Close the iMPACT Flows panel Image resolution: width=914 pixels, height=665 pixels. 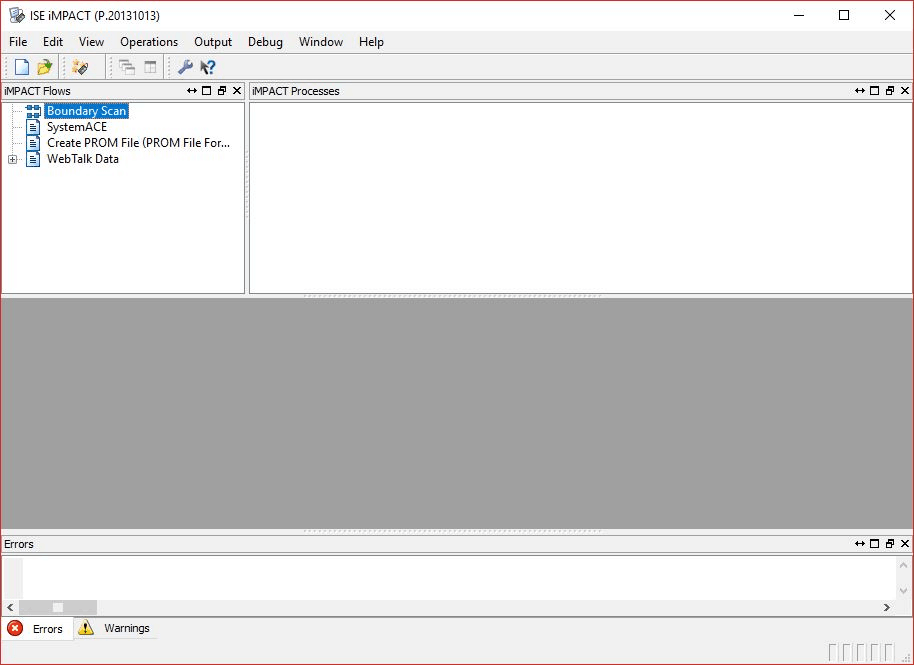237,91
